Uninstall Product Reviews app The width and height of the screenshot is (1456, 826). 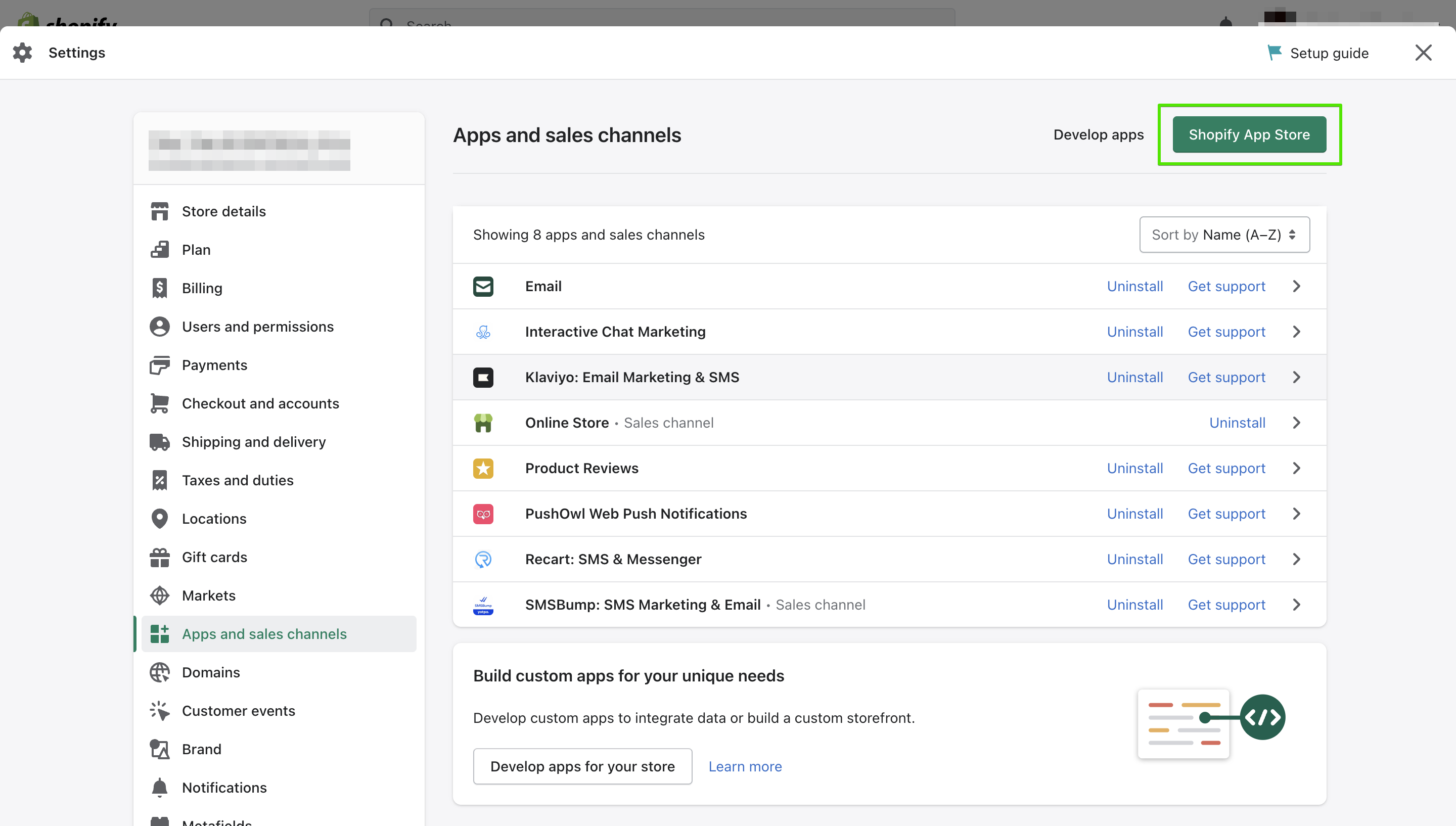[x=1134, y=468]
